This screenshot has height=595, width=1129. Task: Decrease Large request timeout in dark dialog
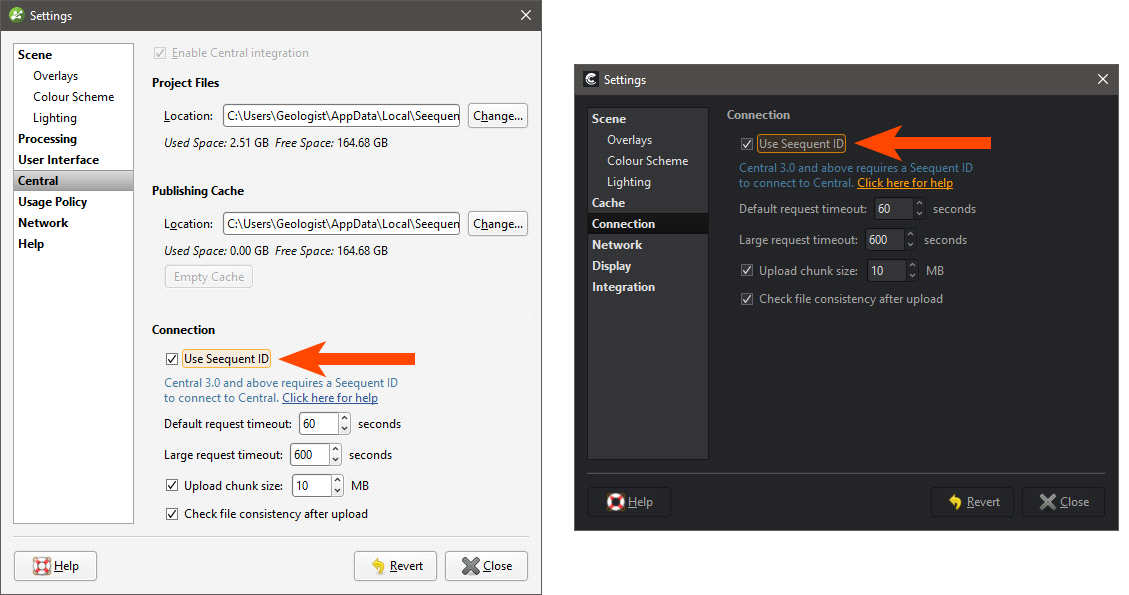click(910, 245)
